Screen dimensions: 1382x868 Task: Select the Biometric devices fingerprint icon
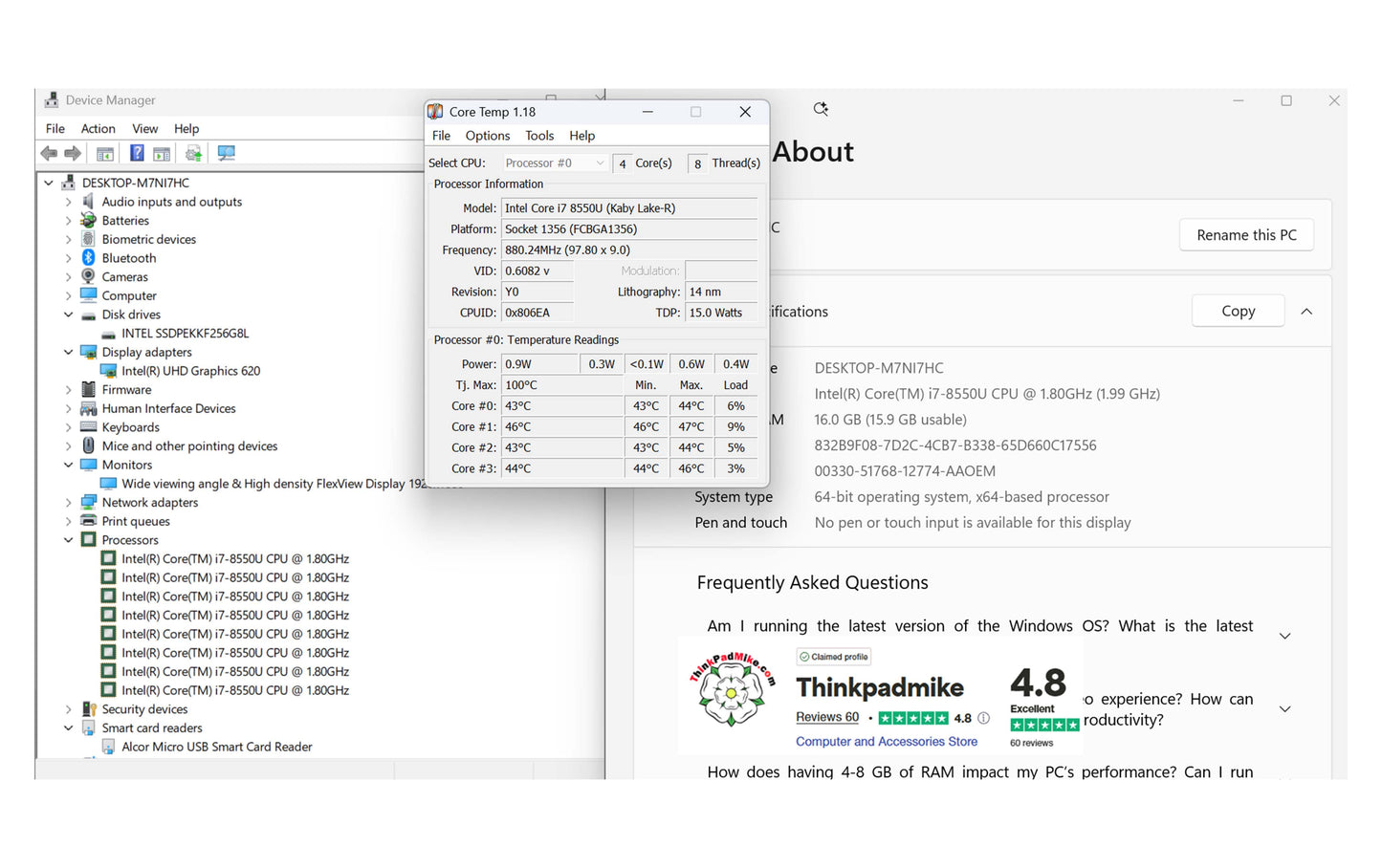pyautogui.click(x=88, y=239)
